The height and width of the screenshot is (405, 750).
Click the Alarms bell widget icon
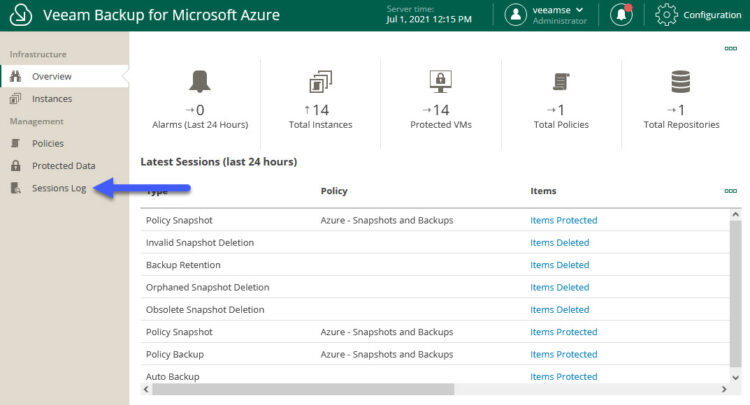tap(200, 81)
